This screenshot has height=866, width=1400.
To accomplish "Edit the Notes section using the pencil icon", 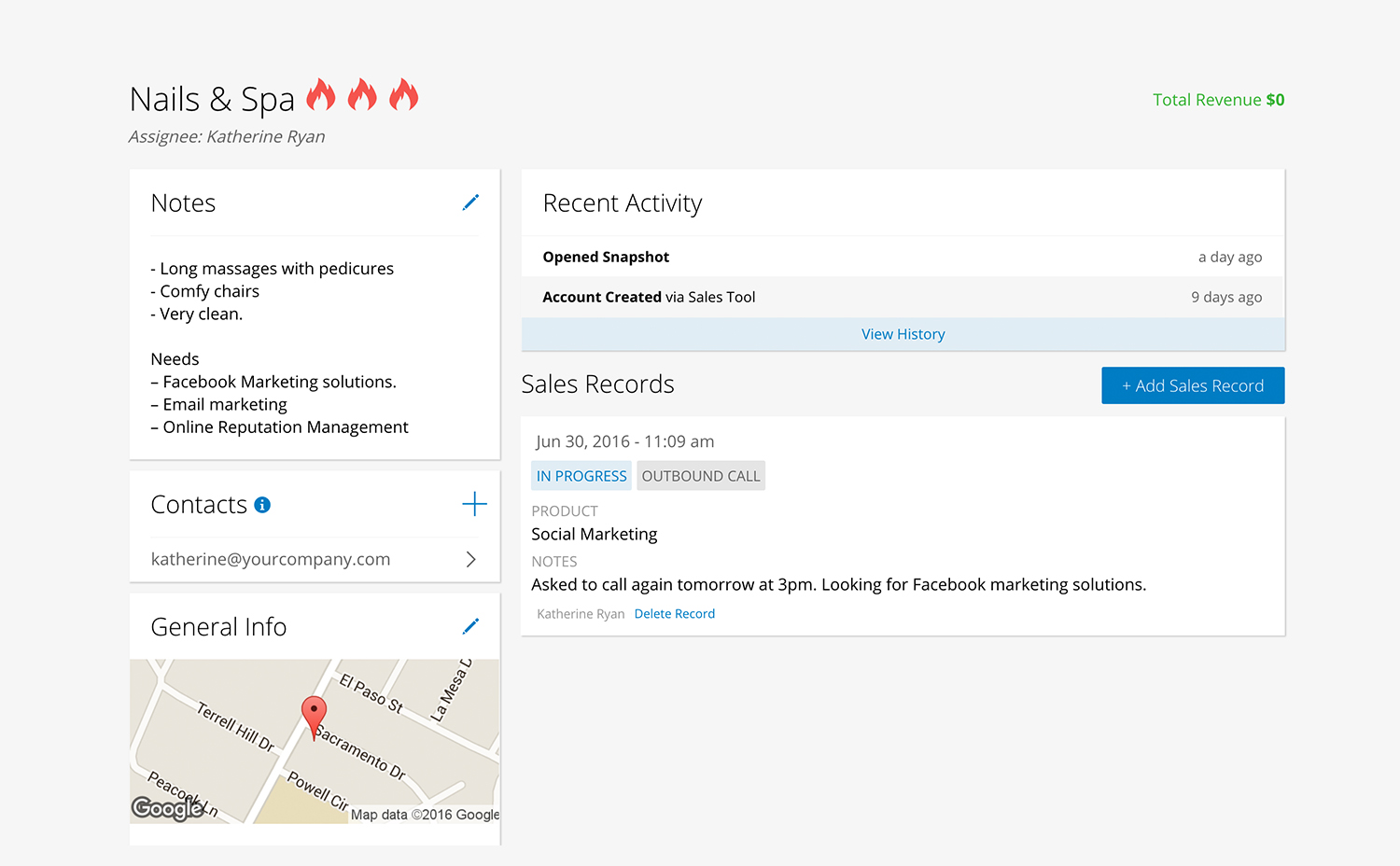I will [471, 202].
